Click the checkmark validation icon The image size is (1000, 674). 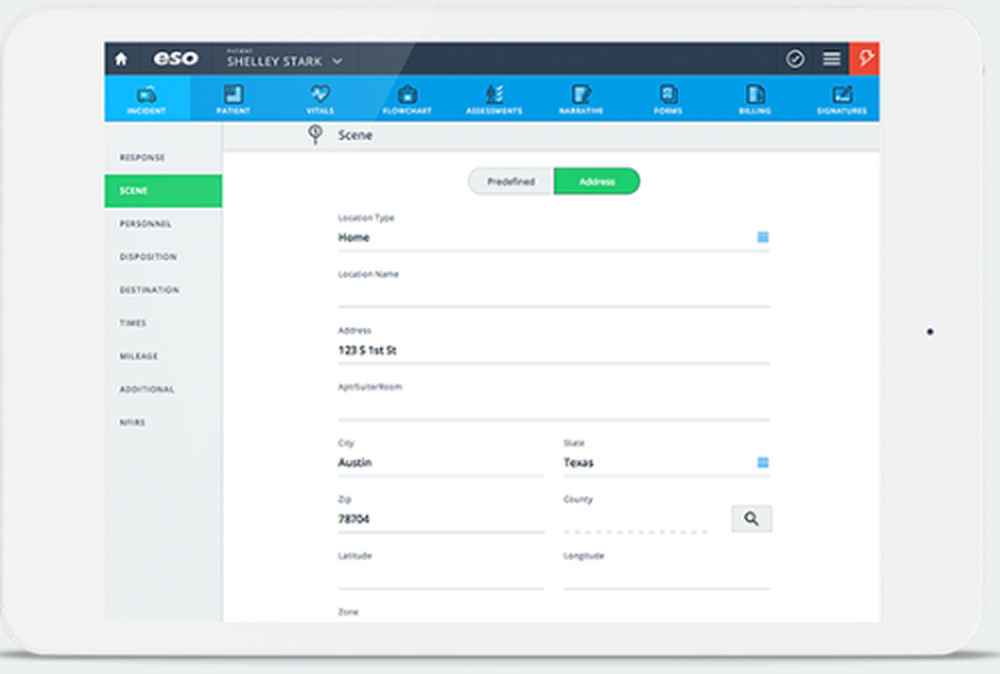795,59
